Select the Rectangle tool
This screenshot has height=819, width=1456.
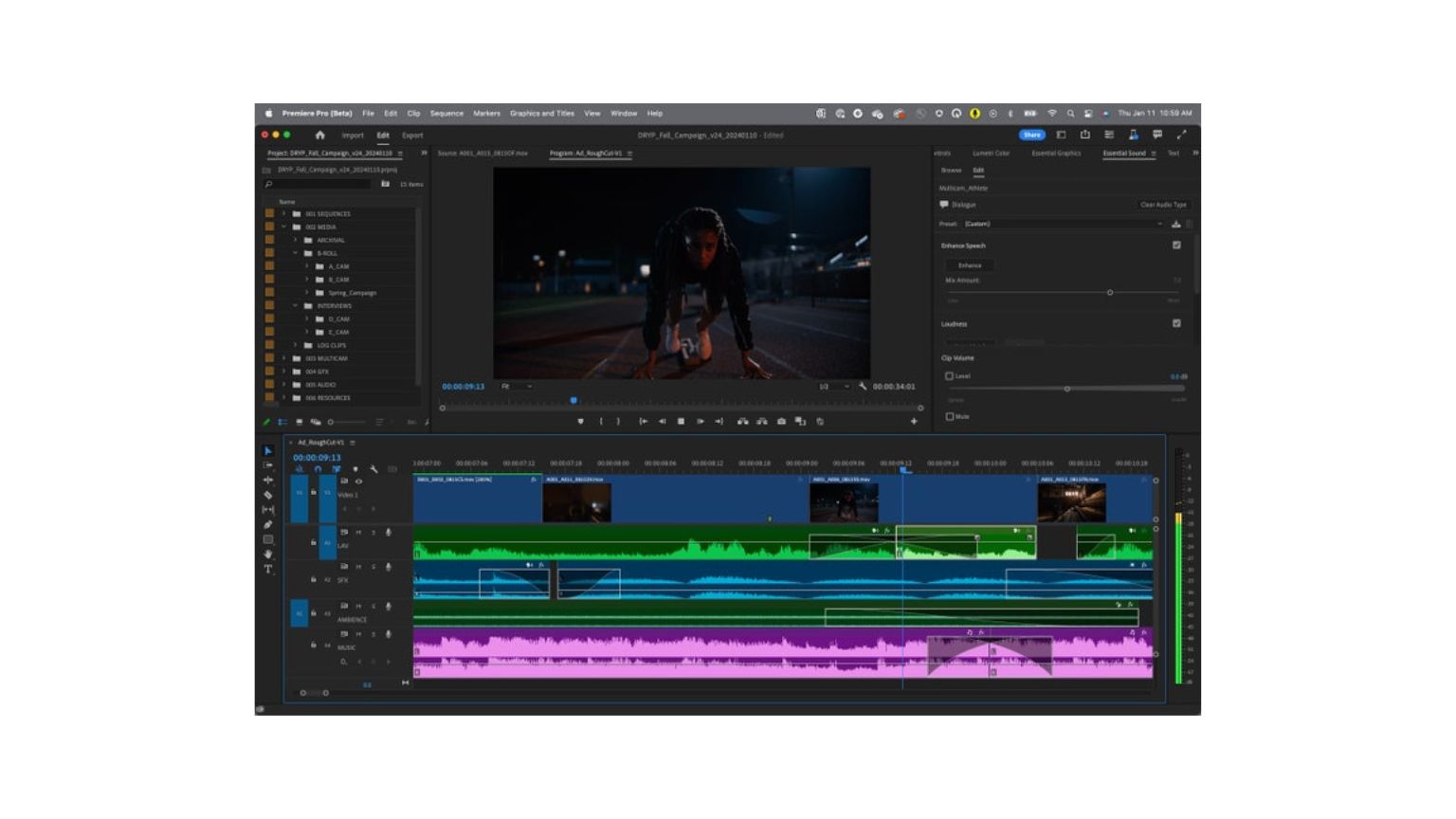tap(268, 539)
